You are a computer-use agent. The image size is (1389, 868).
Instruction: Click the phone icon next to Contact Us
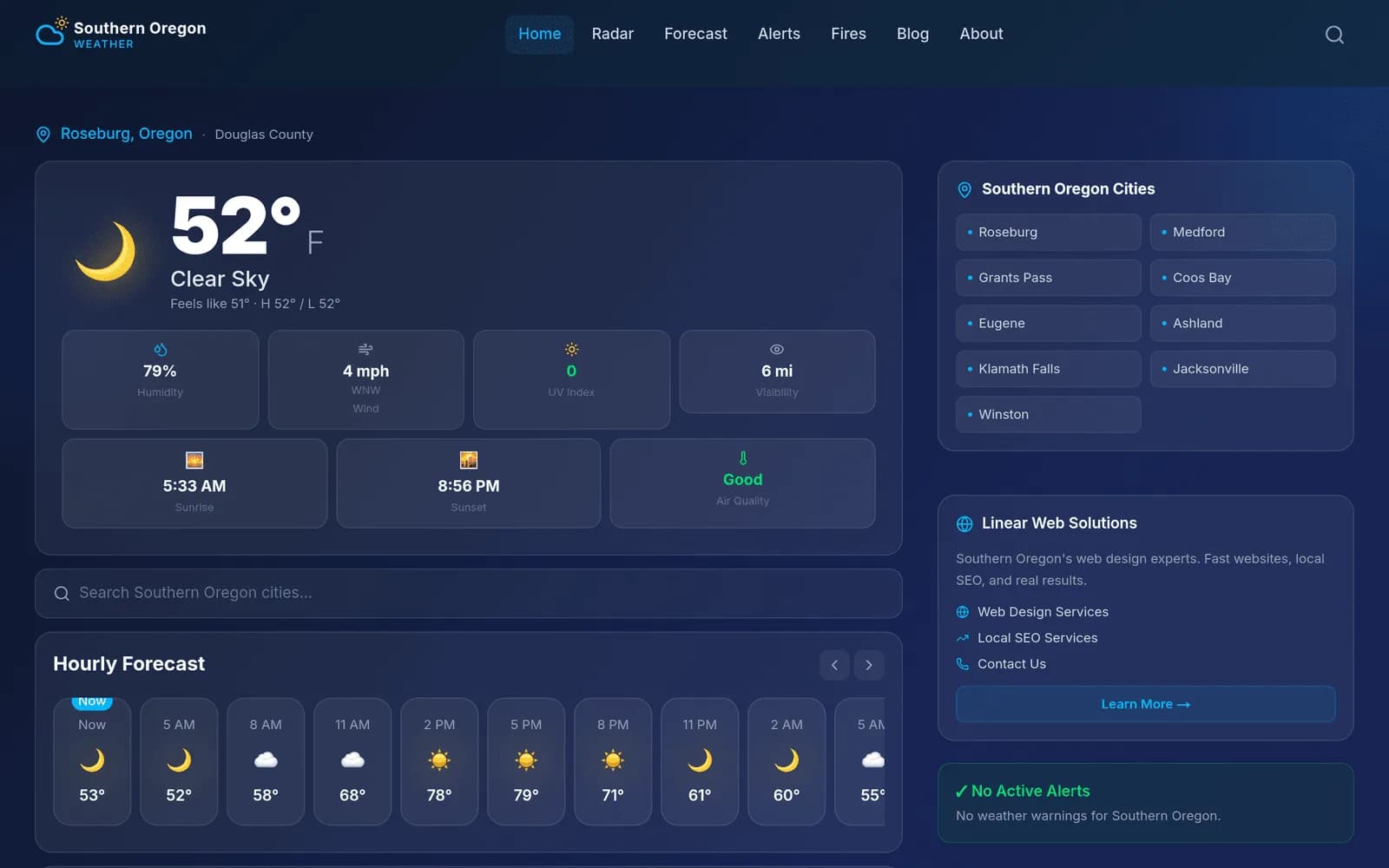tap(963, 664)
